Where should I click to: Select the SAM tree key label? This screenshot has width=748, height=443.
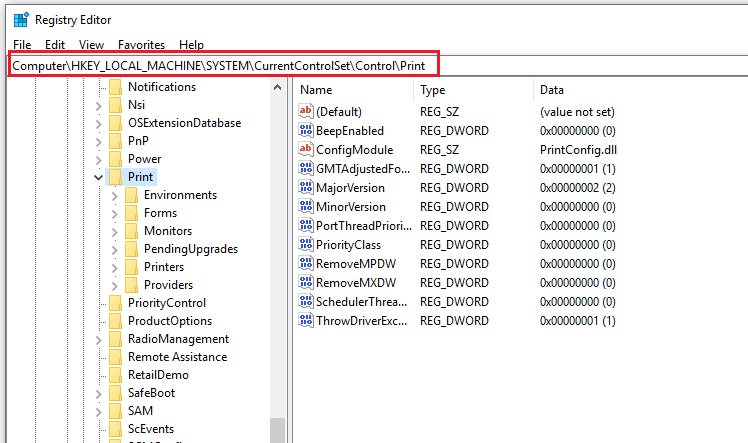tap(140, 411)
